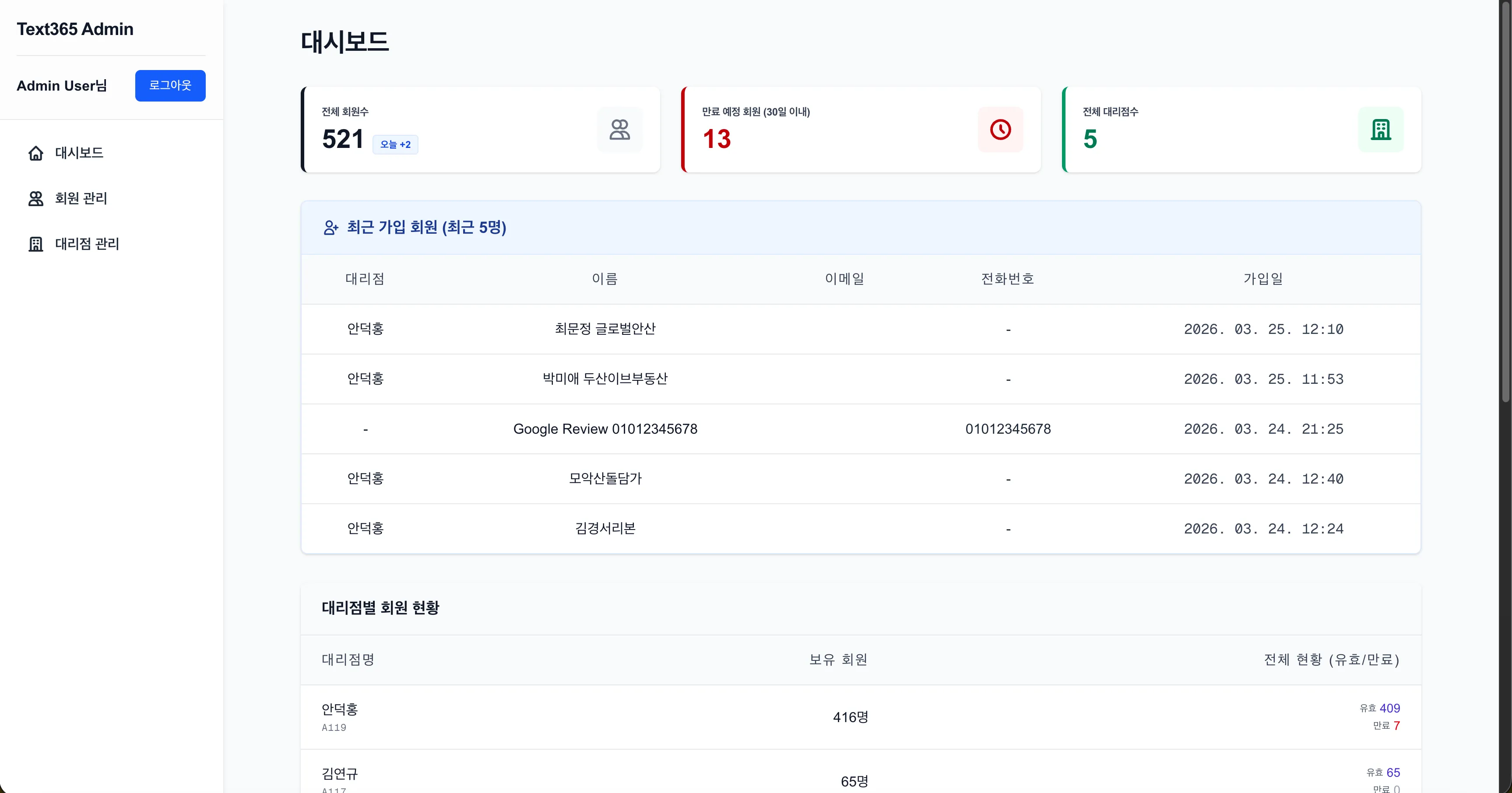Click the 이메일 column header
This screenshot has width=1512, height=793.
point(844,279)
